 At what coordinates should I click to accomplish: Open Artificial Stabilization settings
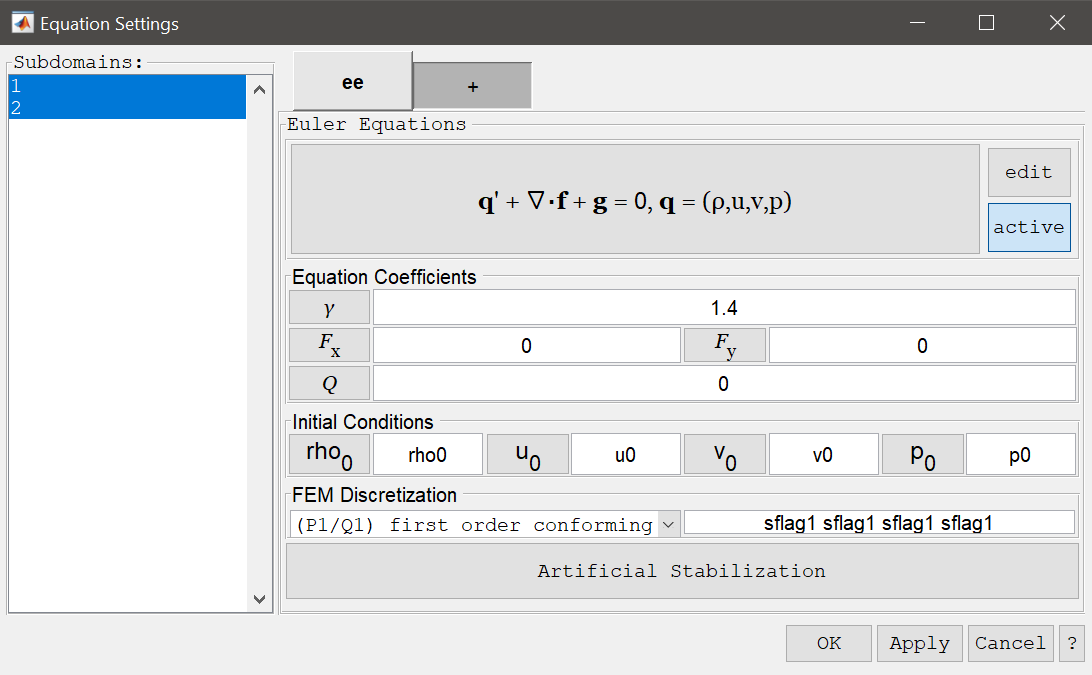click(682, 571)
